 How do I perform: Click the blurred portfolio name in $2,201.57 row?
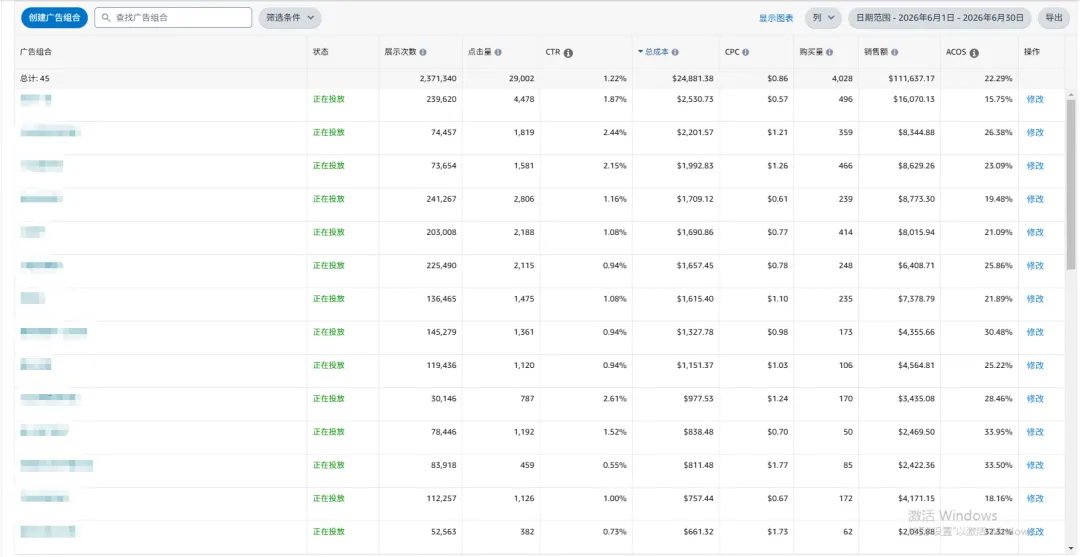(50, 132)
